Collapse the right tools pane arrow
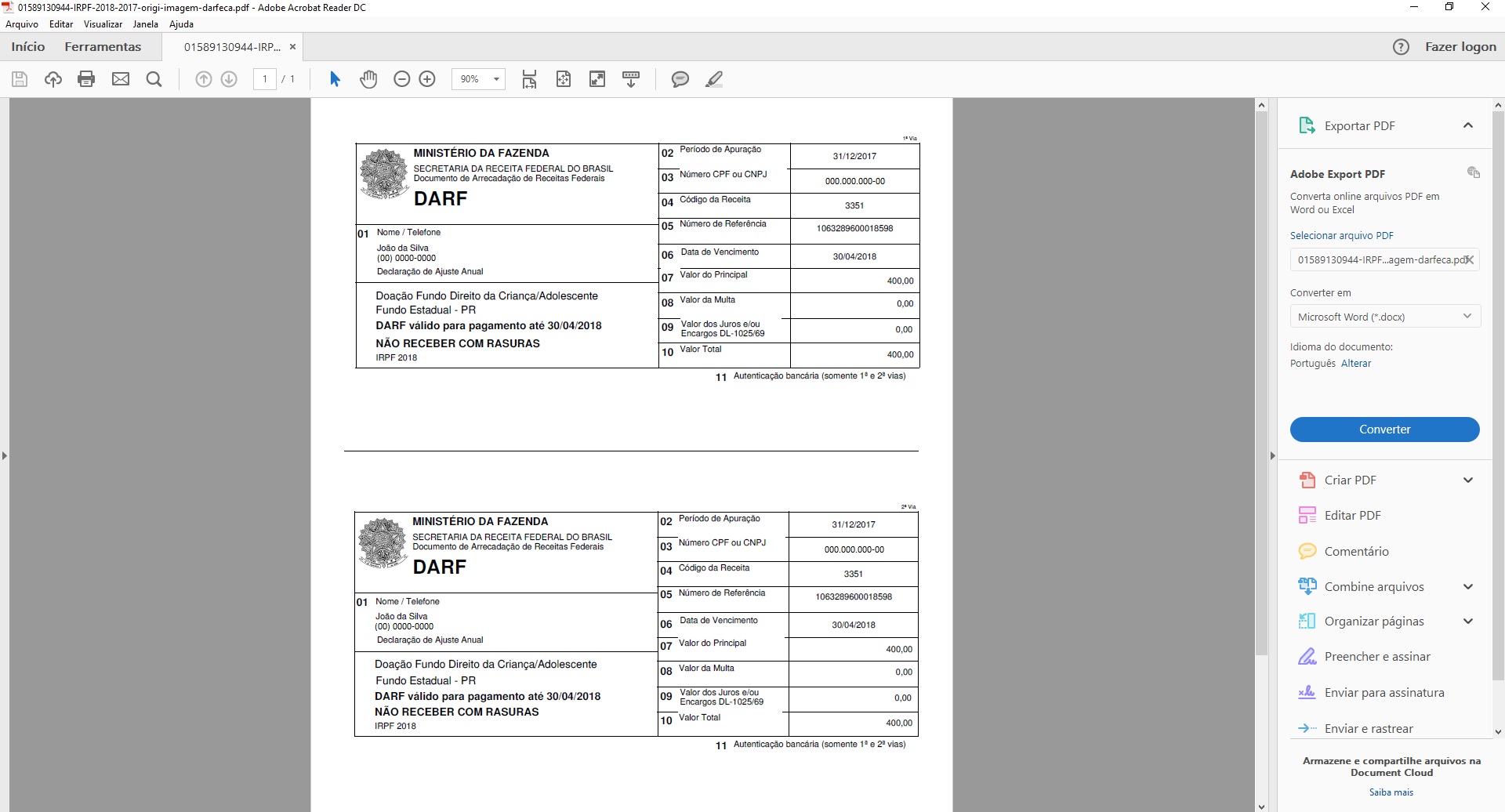The image size is (1505, 812). pos(1272,455)
